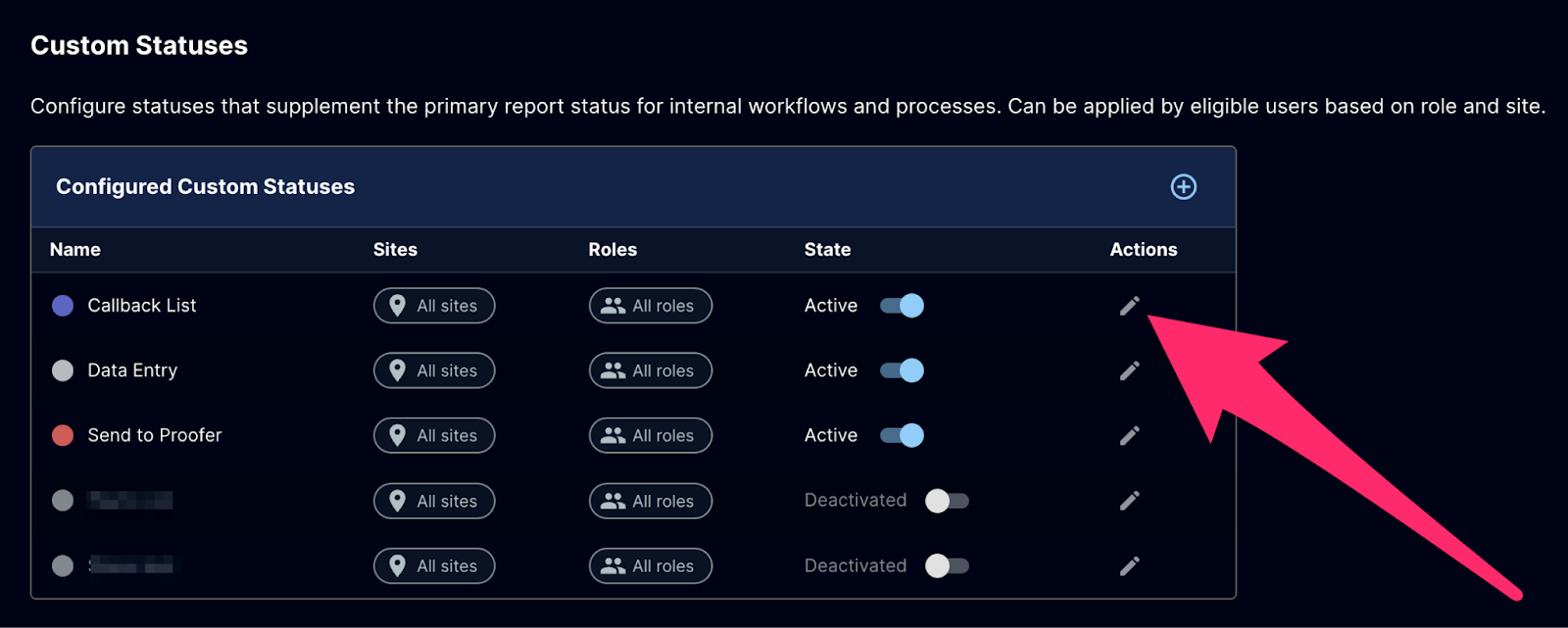
Task: Open All roles chip for Data Entry
Action: [x=651, y=370]
